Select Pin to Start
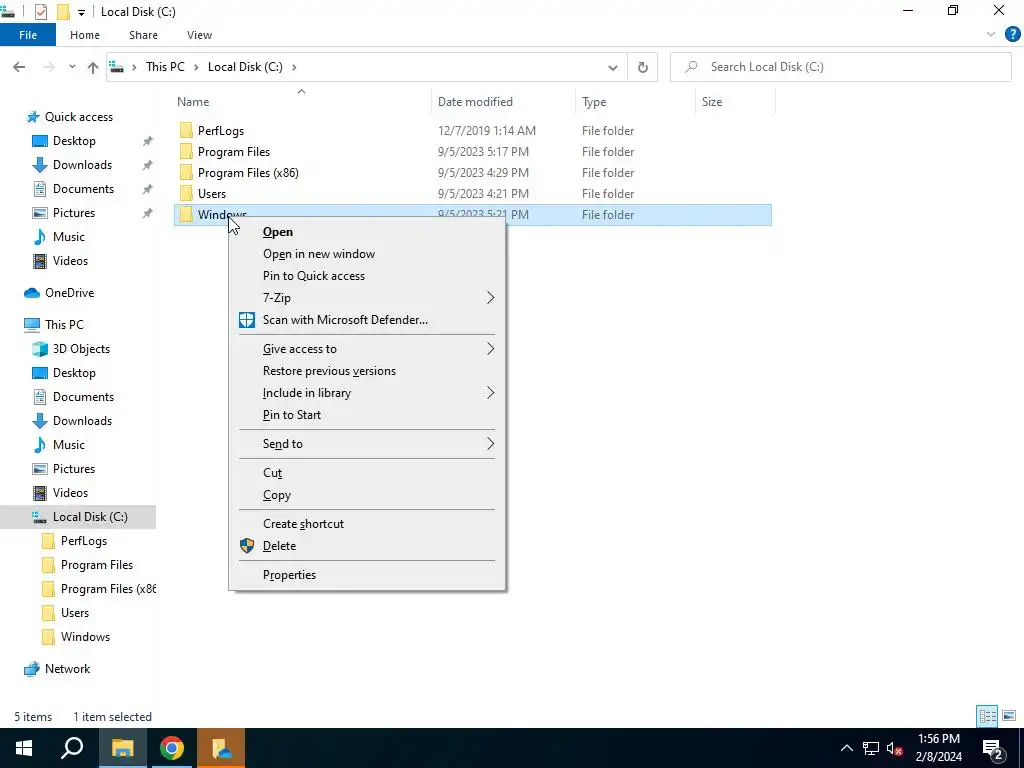Viewport: 1024px width, 768px height. [367, 415]
